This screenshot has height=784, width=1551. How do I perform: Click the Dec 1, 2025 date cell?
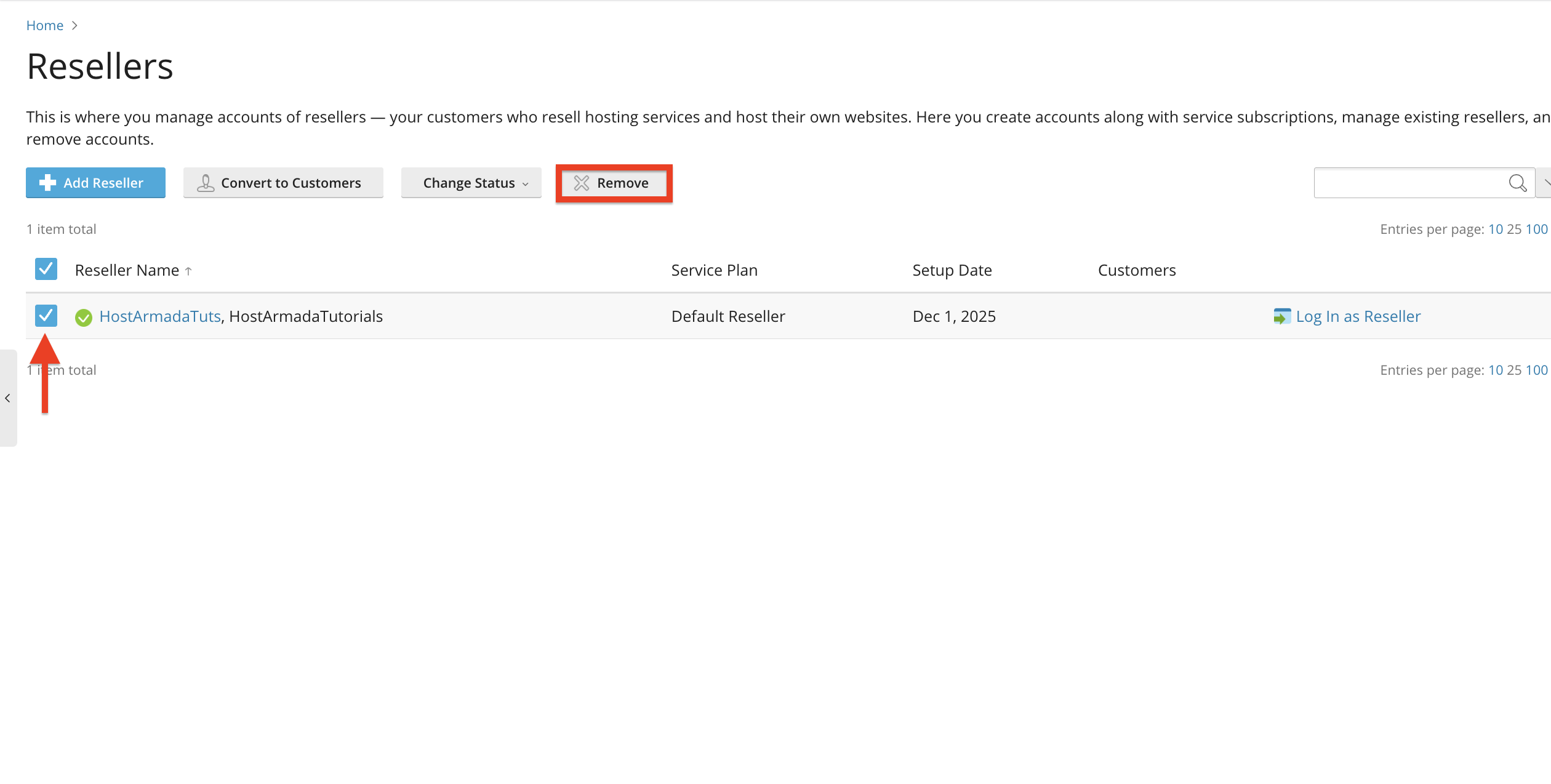pyautogui.click(x=954, y=316)
